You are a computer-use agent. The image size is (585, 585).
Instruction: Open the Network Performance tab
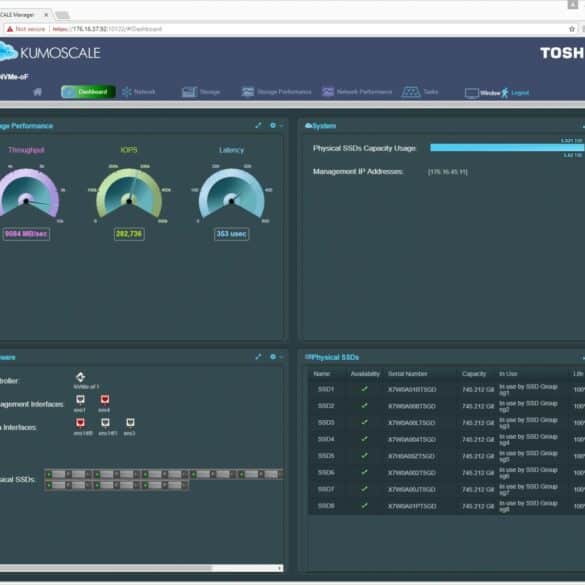357,92
